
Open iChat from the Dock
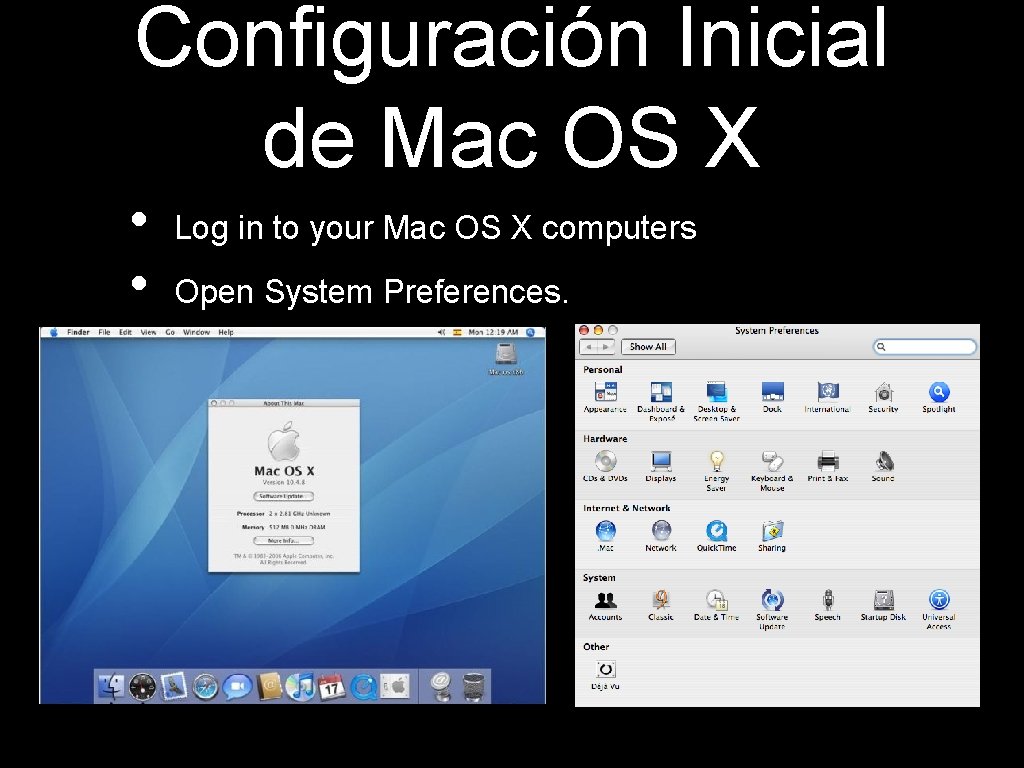[x=236, y=687]
